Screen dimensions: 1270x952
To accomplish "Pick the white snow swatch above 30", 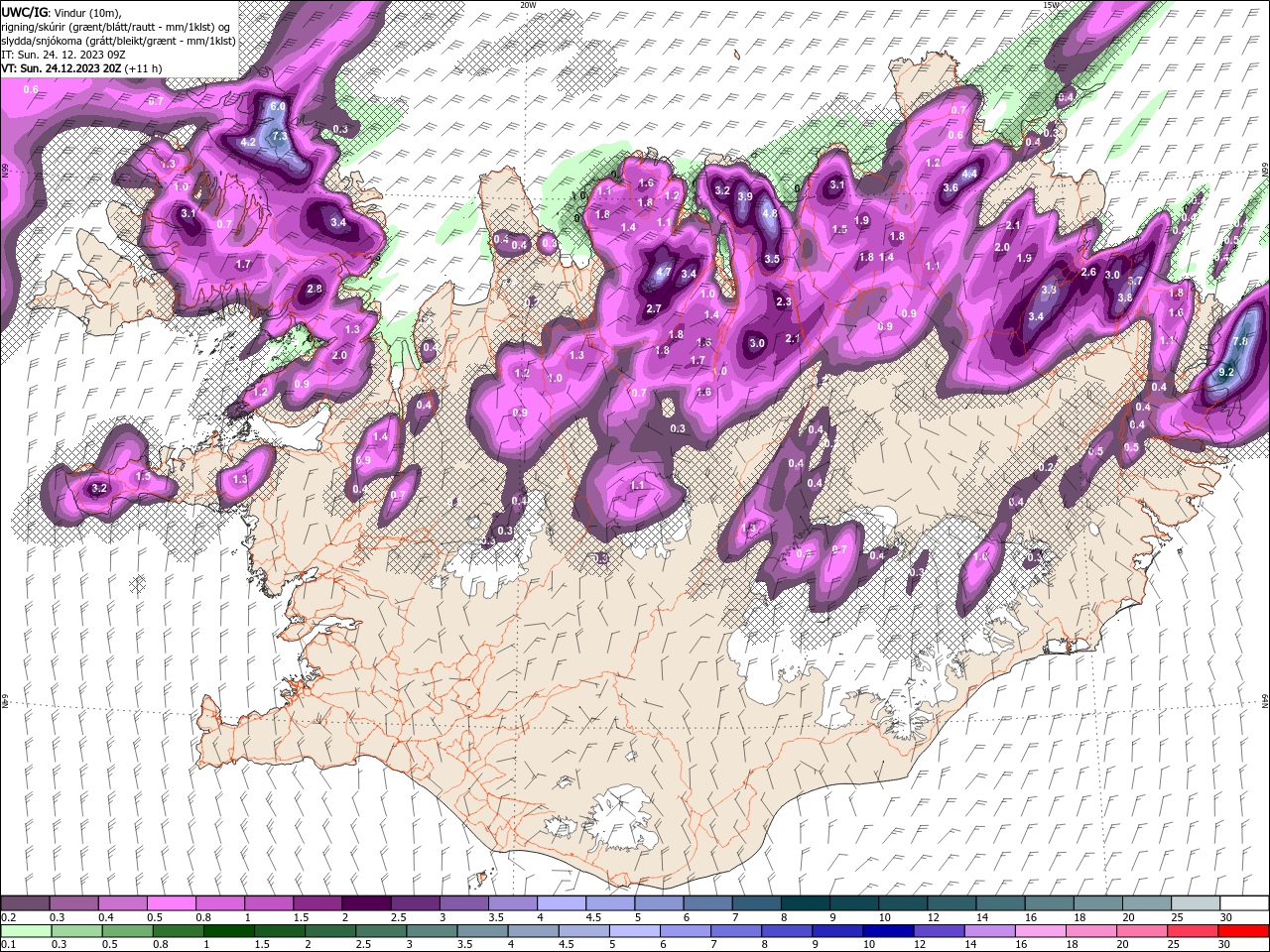I will click(1244, 903).
